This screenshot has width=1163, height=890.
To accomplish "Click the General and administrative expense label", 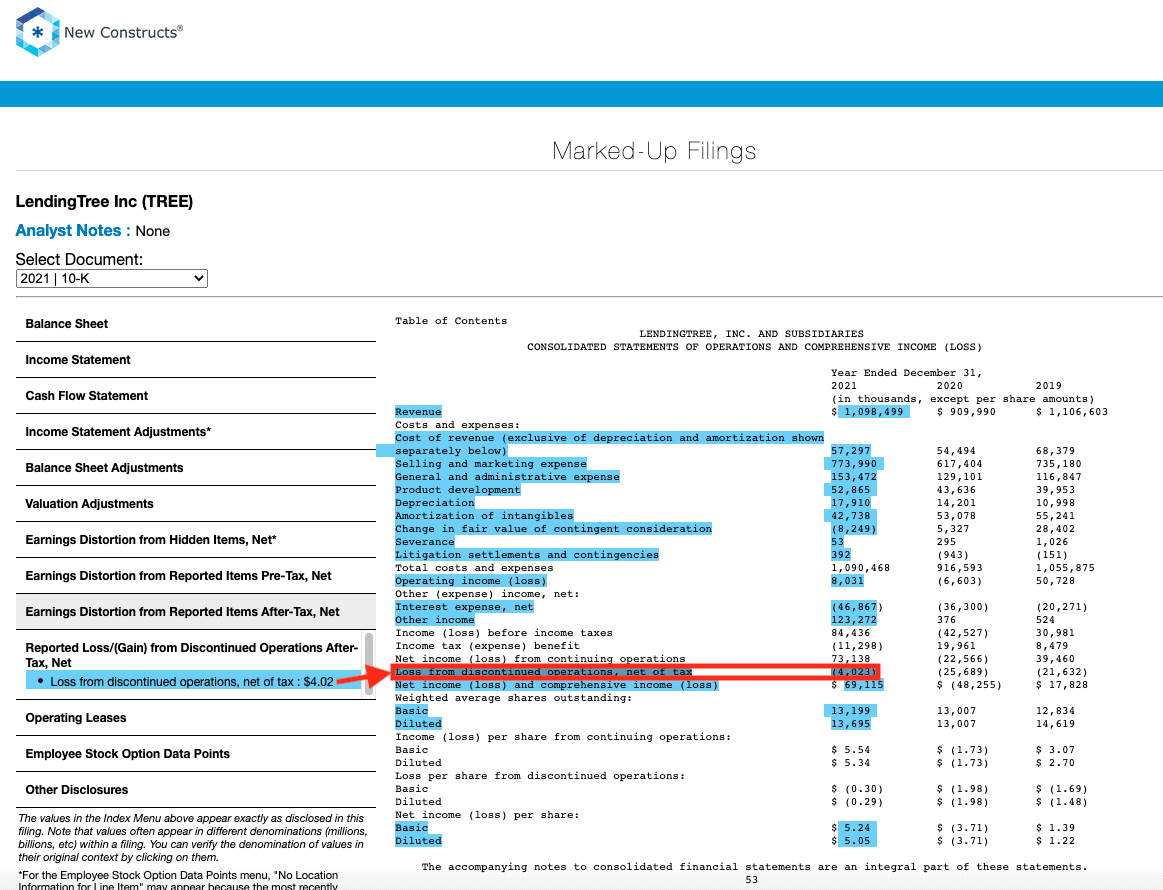I will [x=507, y=477].
